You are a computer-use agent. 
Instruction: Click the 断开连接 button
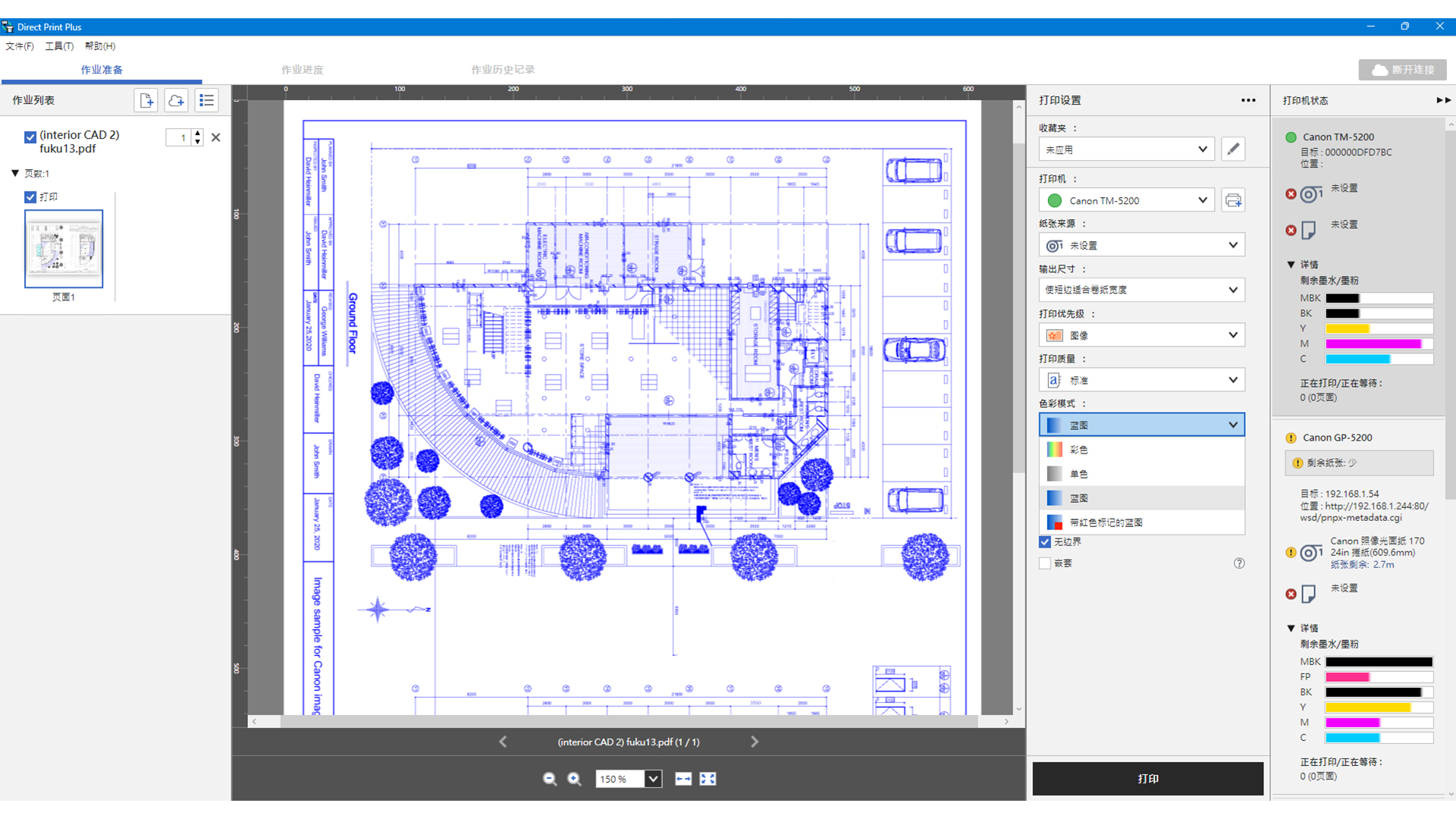pos(1402,70)
